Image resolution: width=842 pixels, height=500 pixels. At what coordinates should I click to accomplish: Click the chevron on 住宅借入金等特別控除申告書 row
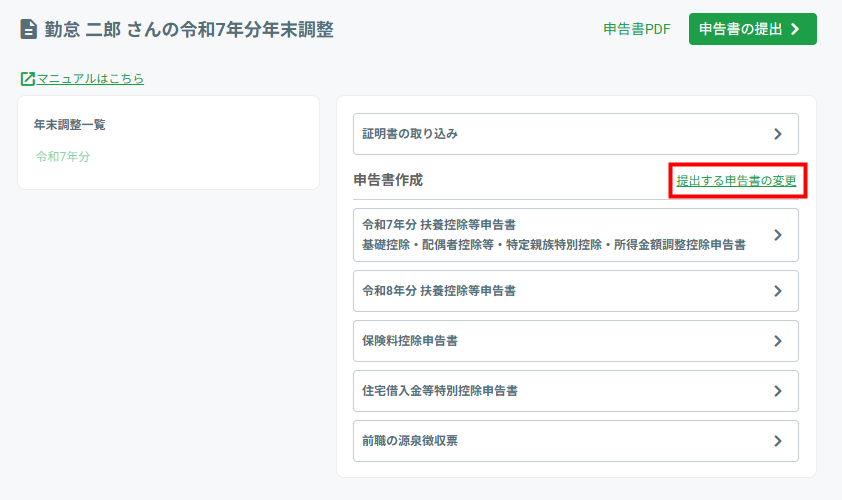(x=778, y=391)
